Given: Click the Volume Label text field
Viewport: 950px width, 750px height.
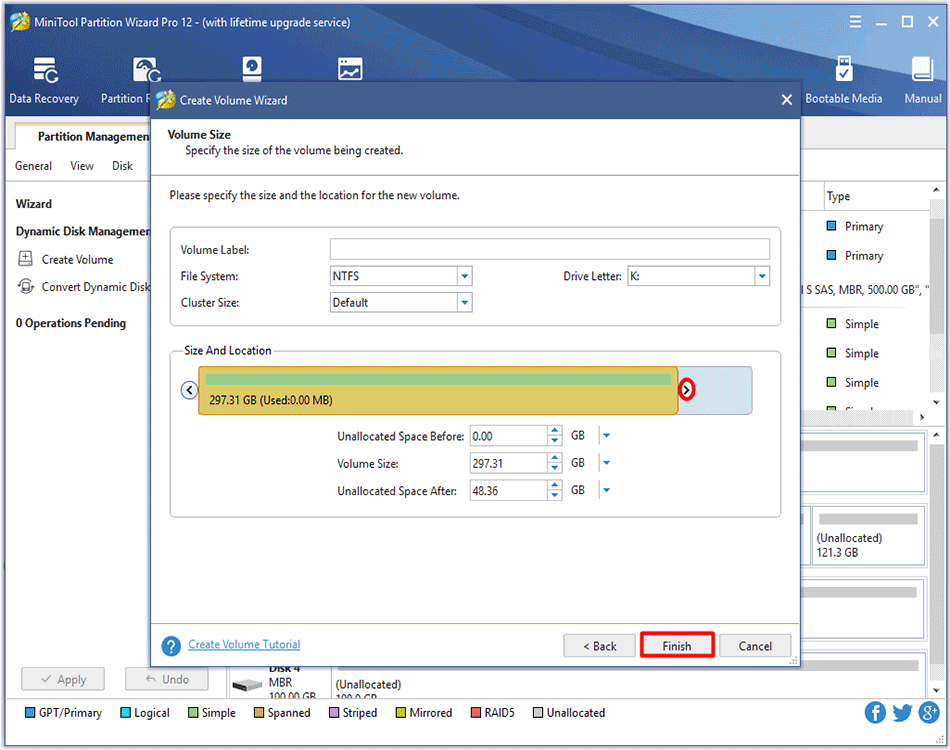Looking at the screenshot, I should tap(550, 249).
